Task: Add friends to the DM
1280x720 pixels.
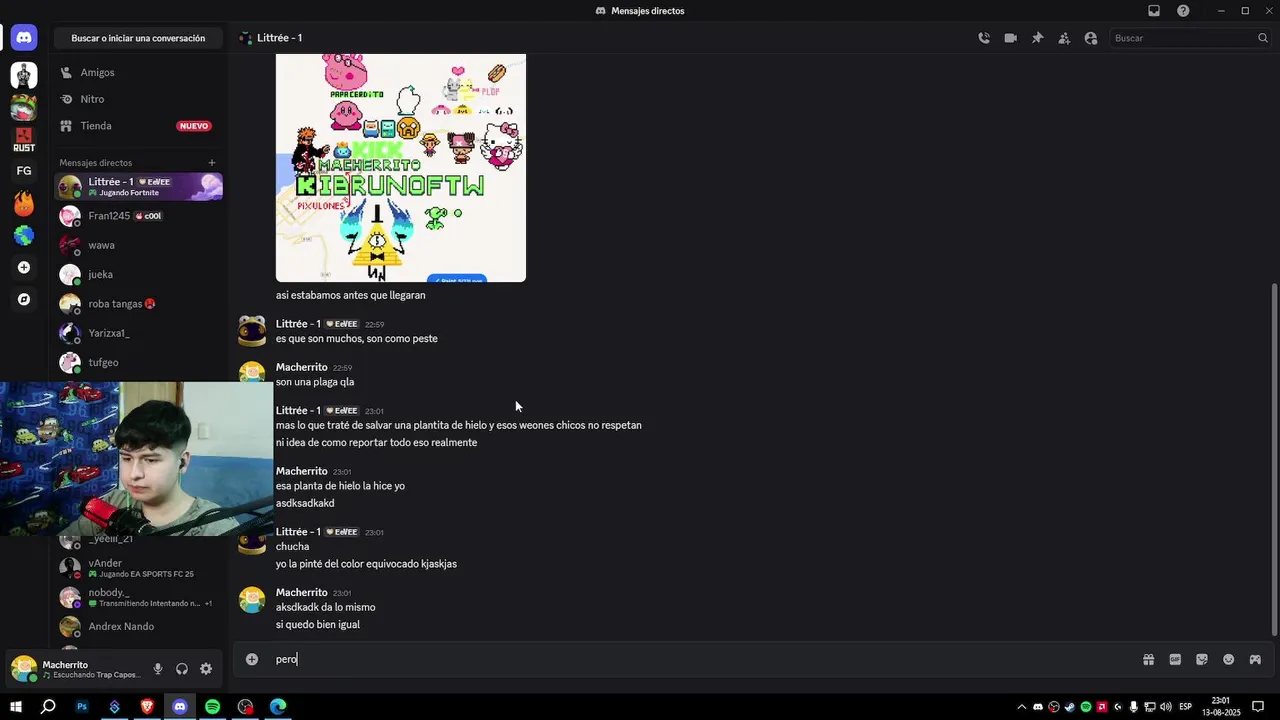Action: pyautogui.click(x=1064, y=38)
